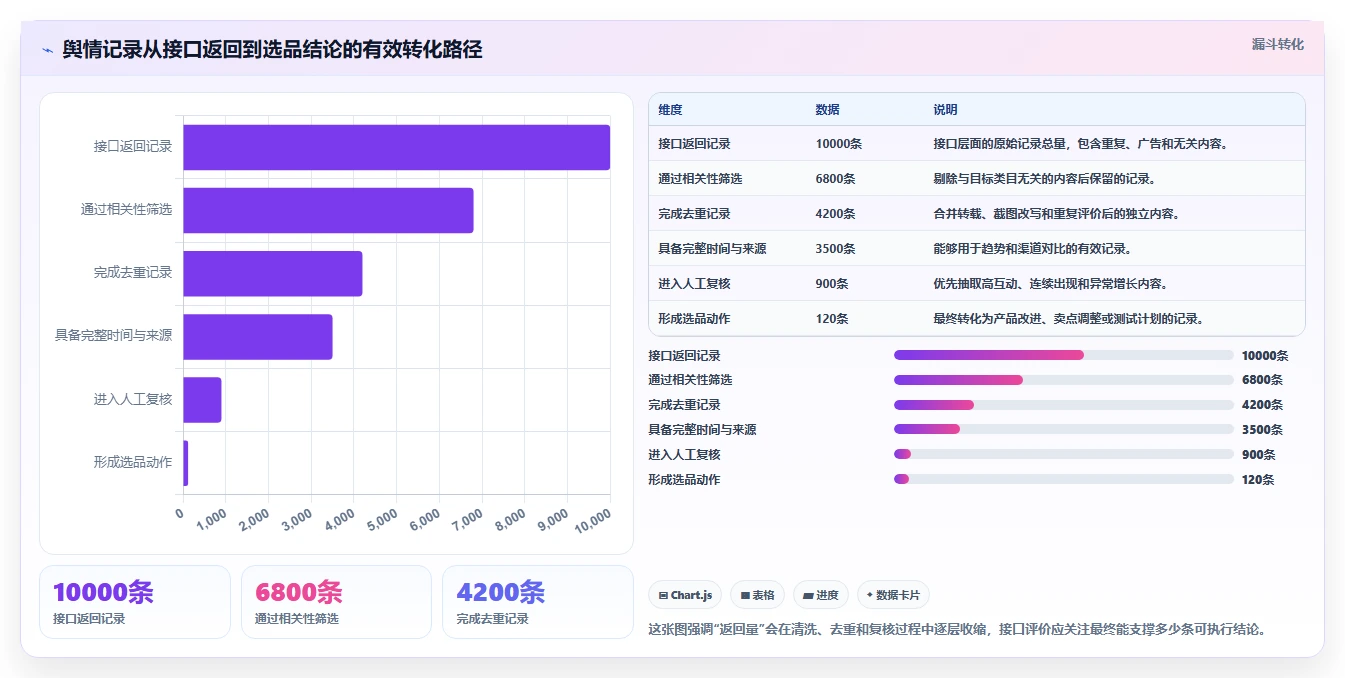This screenshot has height=678, width=1345.
Task: Click the 900条 progress bar
Action: click(1064, 455)
